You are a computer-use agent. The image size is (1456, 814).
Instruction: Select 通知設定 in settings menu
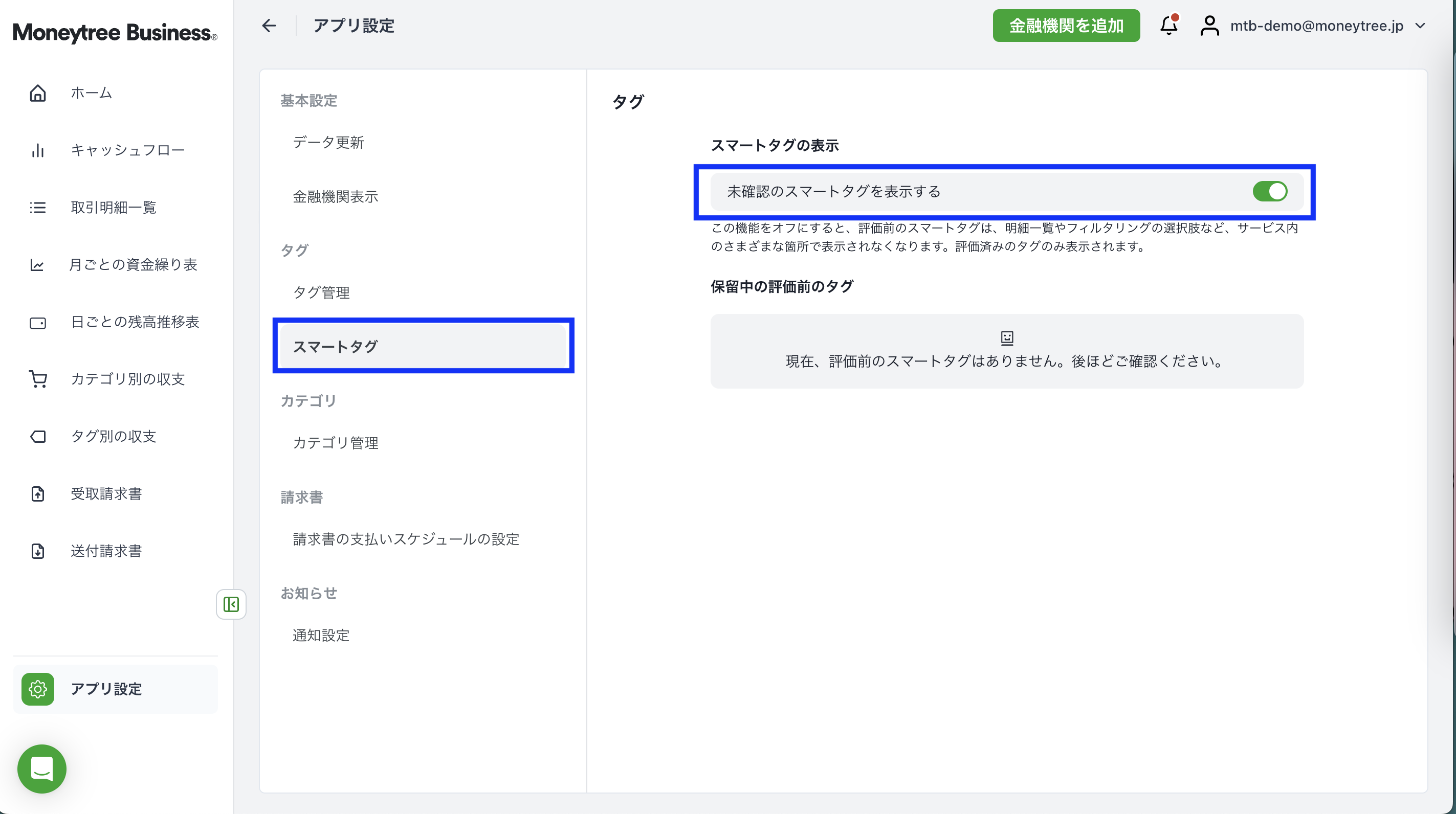click(321, 636)
